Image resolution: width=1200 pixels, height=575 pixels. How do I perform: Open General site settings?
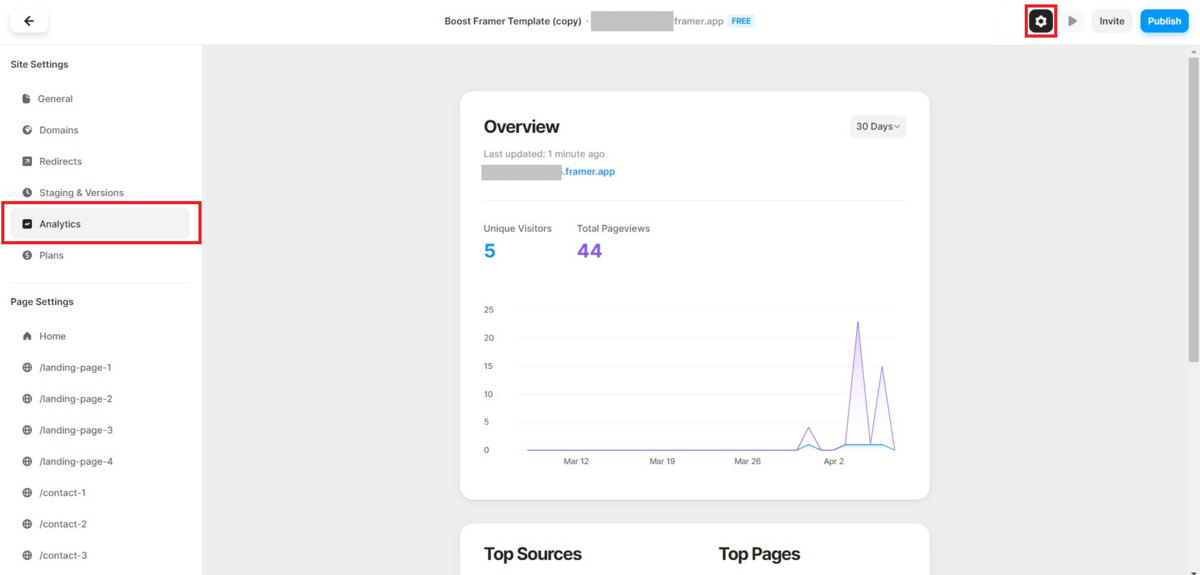(x=100, y=99)
